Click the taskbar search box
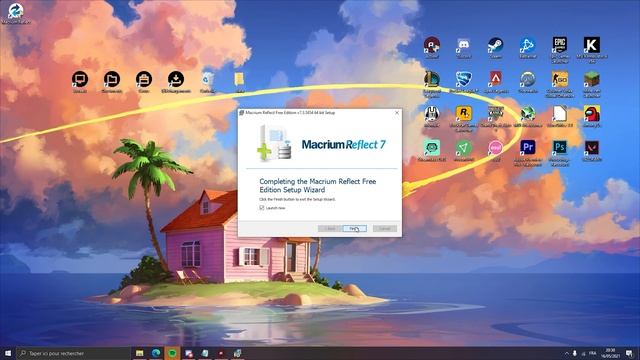Viewport: 640px width, 360px height. [73, 353]
